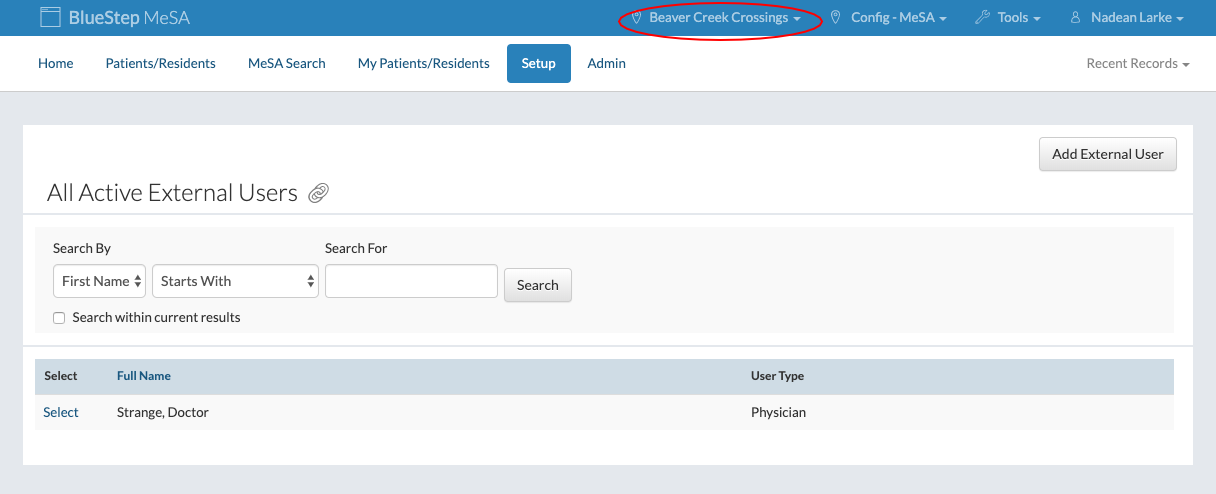Sort by the Full Name column header
Viewport: 1216px width, 494px height.
coord(144,376)
